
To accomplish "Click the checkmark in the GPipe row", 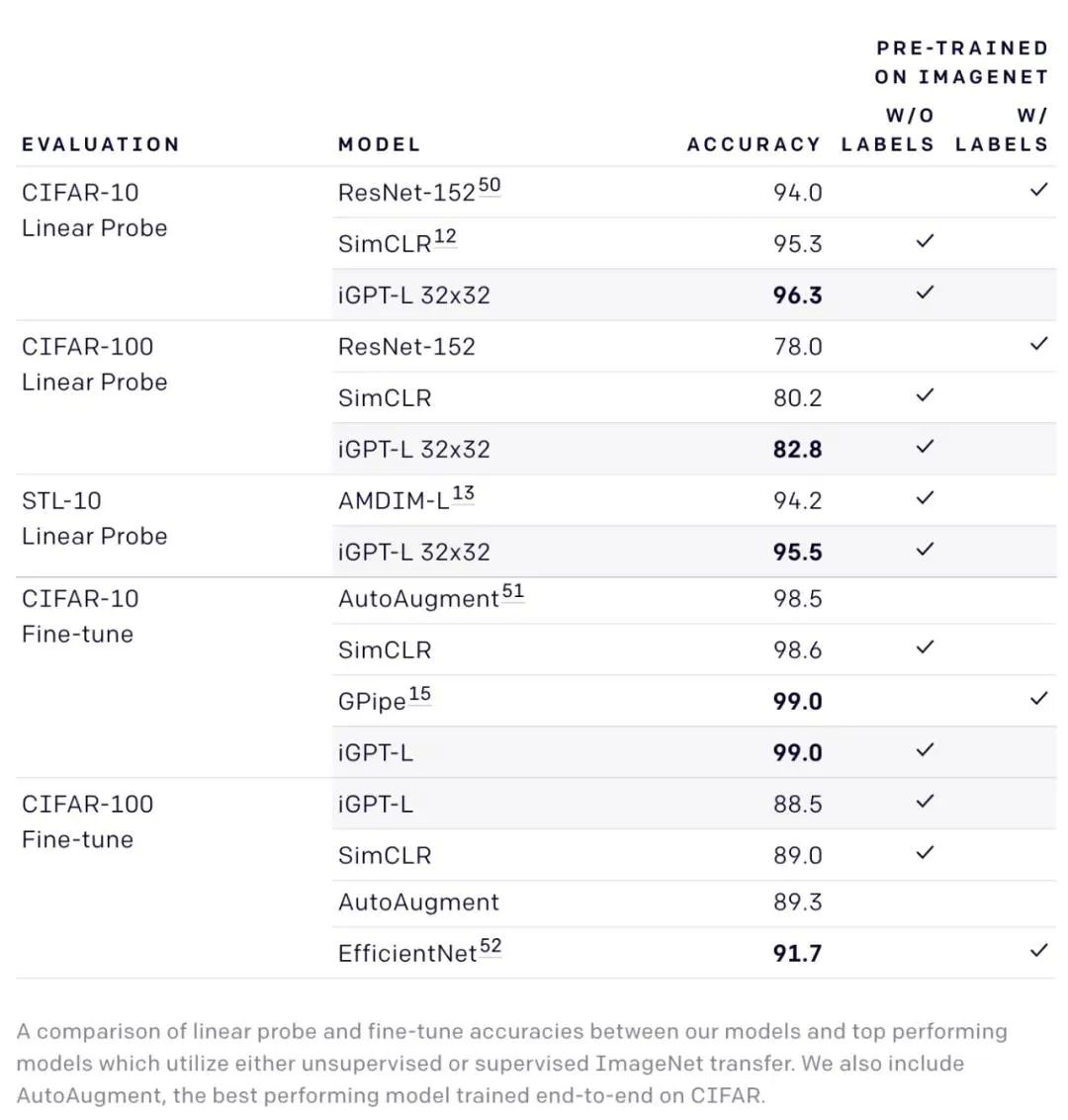I will (x=1038, y=699).
